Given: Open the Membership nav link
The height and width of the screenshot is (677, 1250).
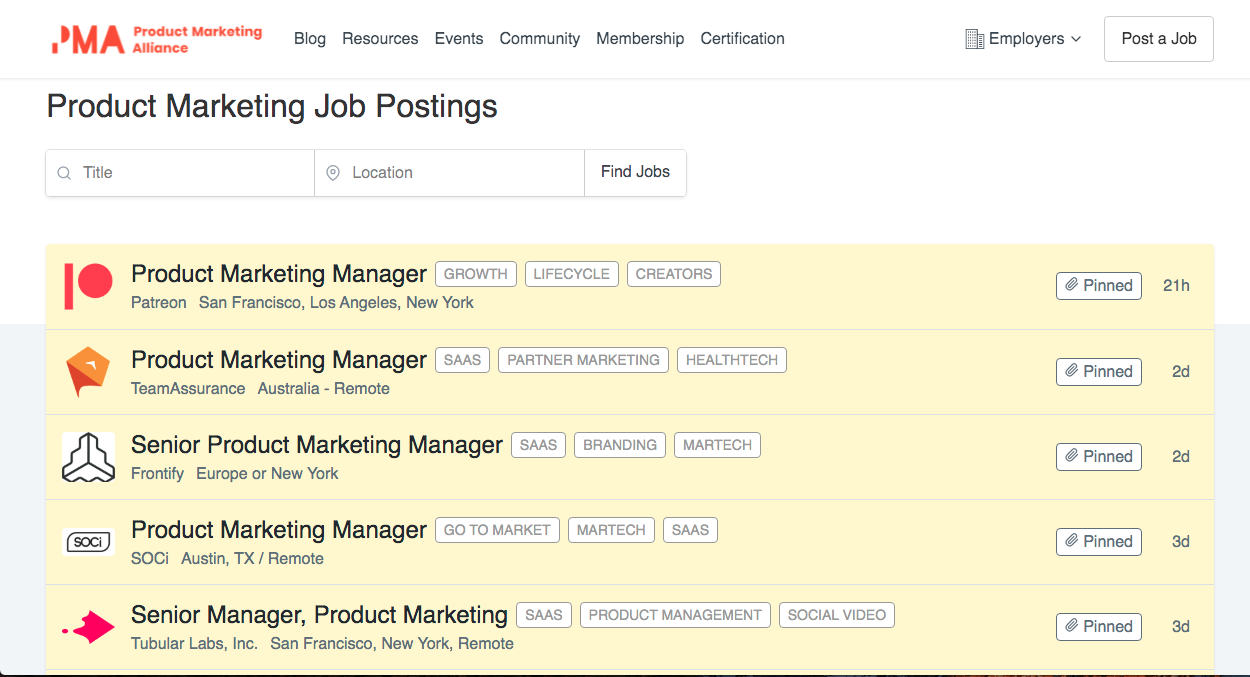Looking at the screenshot, I should [640, 39].
